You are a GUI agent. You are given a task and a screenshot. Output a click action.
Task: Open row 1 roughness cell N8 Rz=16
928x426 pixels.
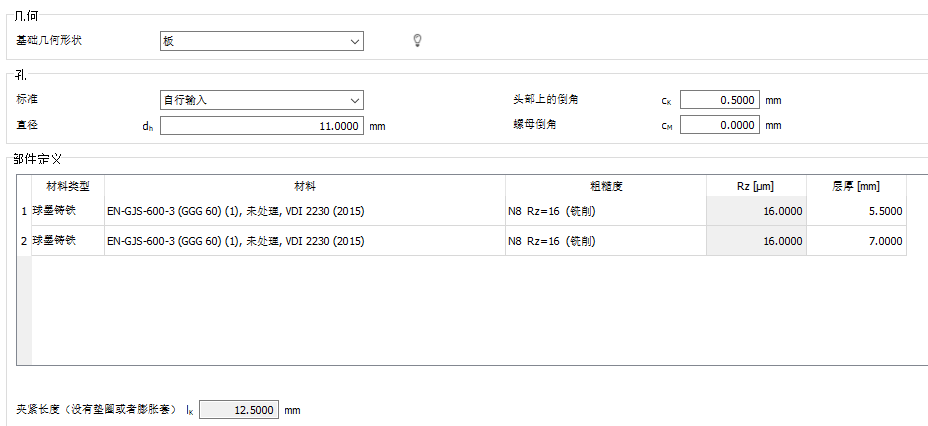pyautogui.click(x=605, y=211)
